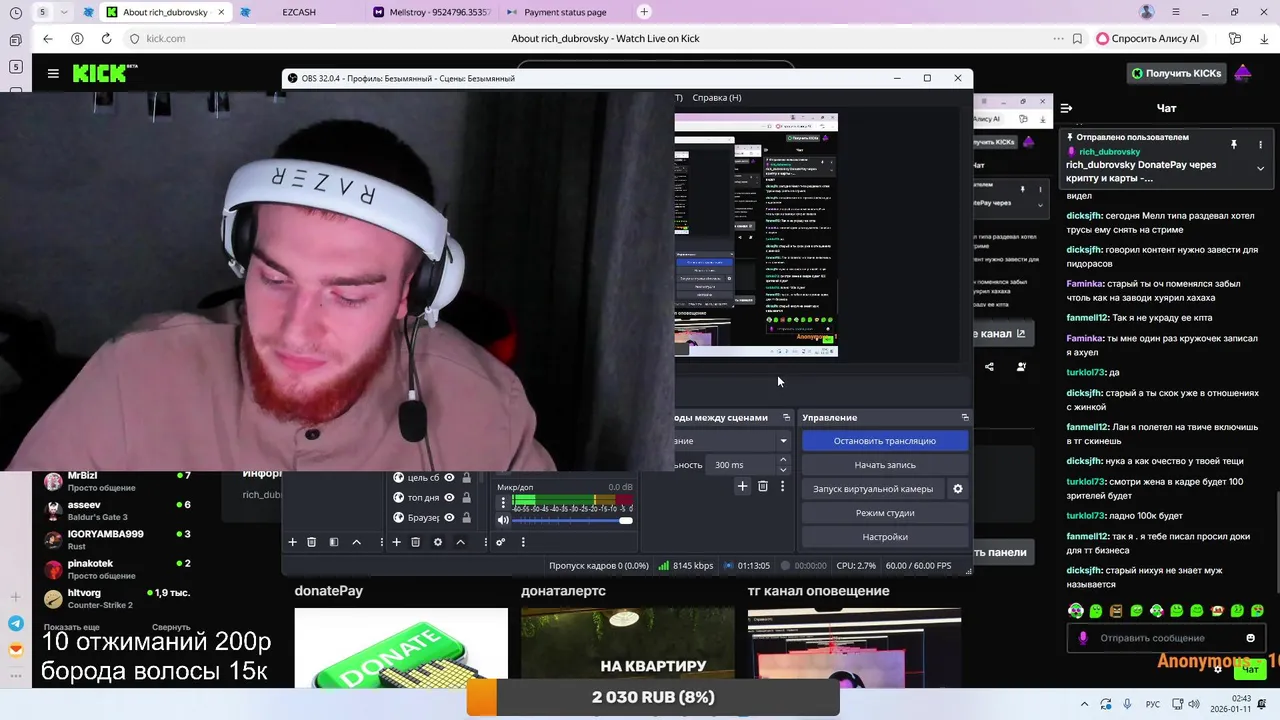The width and height of the screenshot is (1280, 720).
Task: Open chat settings gear icon
Action: click(1217, 669)
